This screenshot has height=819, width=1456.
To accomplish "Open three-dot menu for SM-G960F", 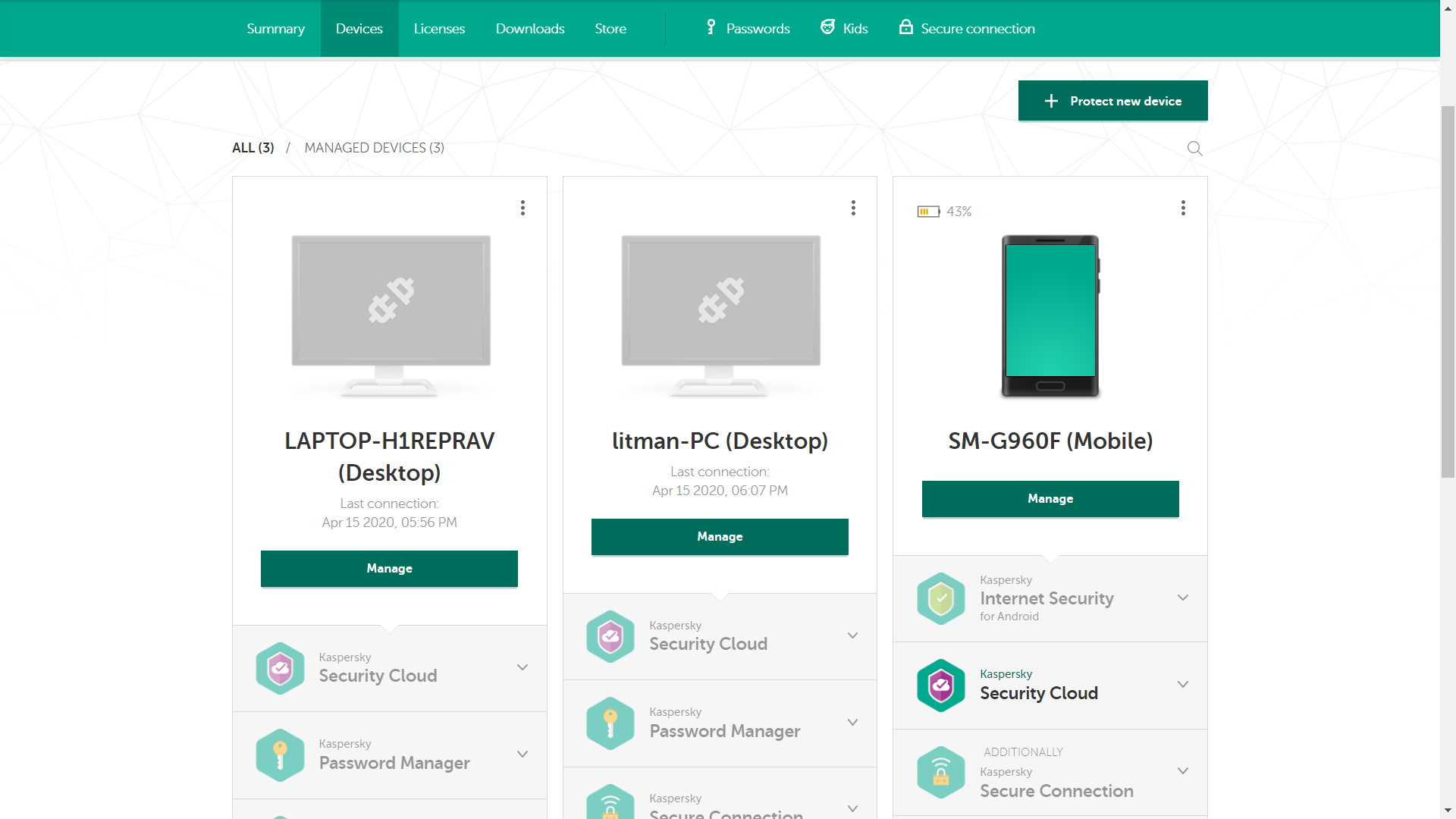I will (1183, 208).
